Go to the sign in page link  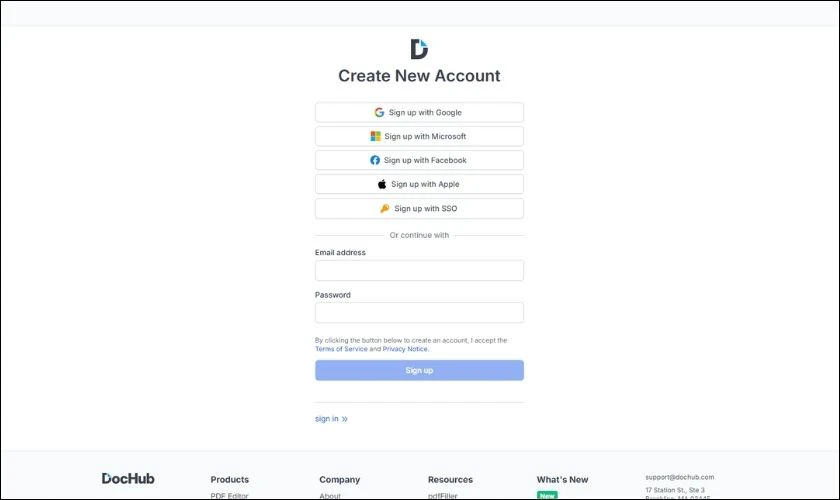pyautogui.click(x=327, y=419)
